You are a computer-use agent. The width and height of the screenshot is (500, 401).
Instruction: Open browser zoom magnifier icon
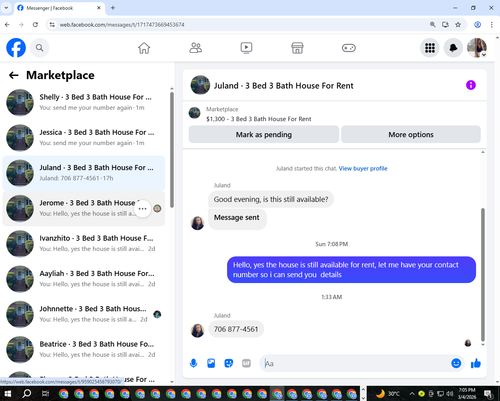coord(433,25)
